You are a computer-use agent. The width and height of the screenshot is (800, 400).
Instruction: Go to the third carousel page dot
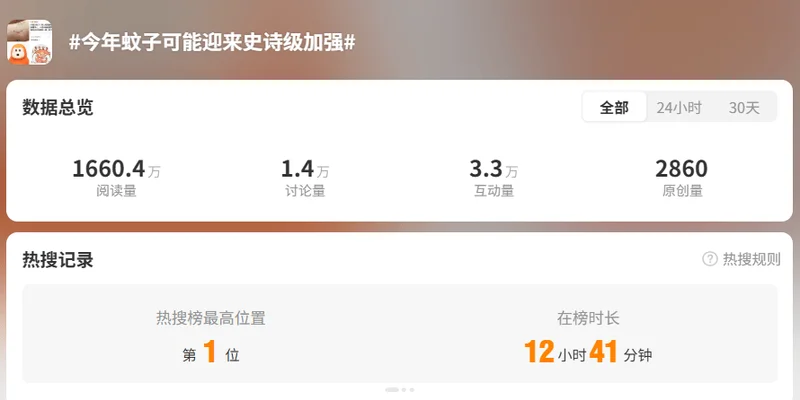coord(412,390)
